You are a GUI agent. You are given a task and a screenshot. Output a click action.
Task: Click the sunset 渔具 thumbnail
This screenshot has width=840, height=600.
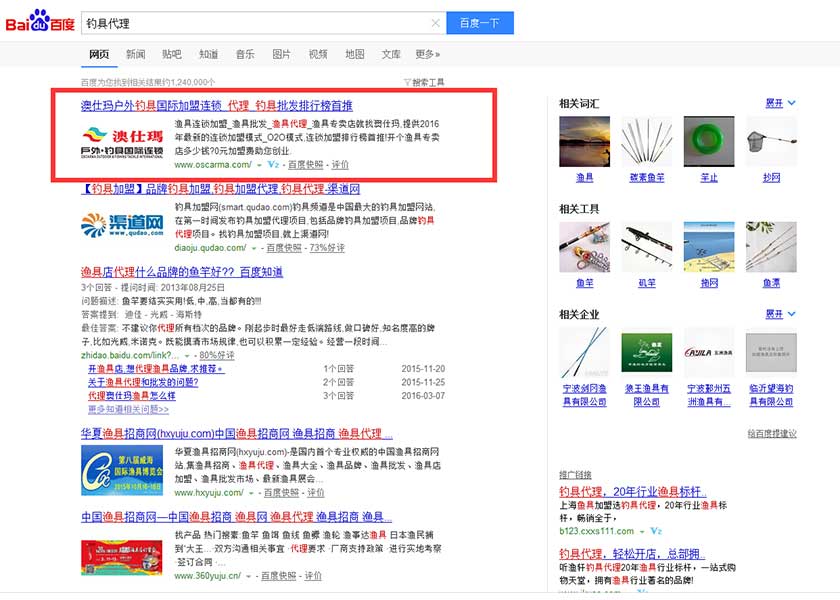coord(584,141)
